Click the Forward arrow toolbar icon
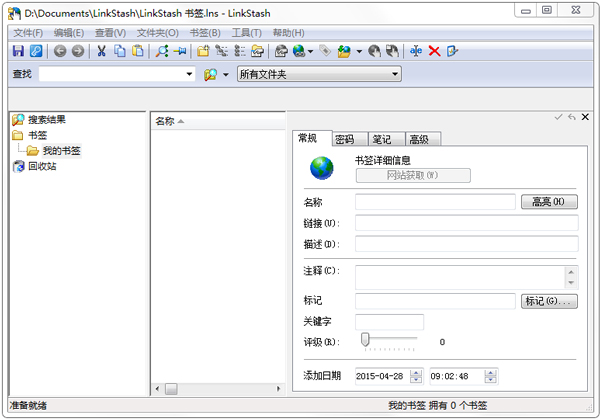The image size is (600, 420). pyautogui.click(x=78, y=51)
